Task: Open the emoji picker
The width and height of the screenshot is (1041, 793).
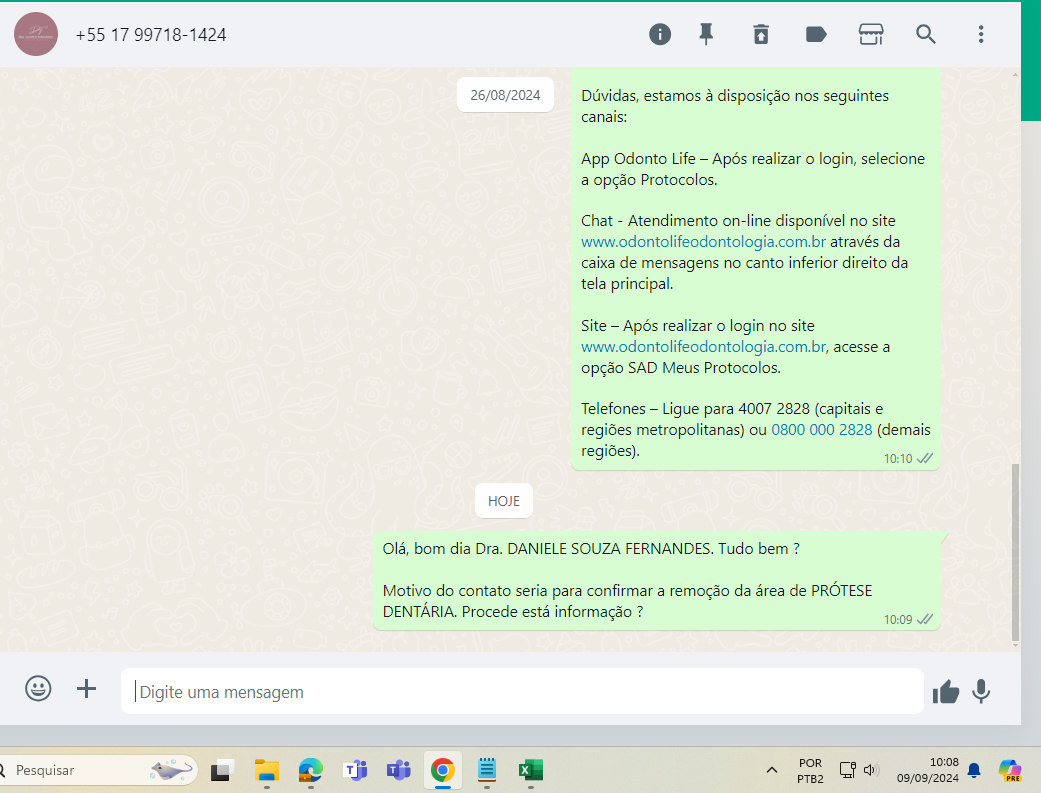Action: 38,688
